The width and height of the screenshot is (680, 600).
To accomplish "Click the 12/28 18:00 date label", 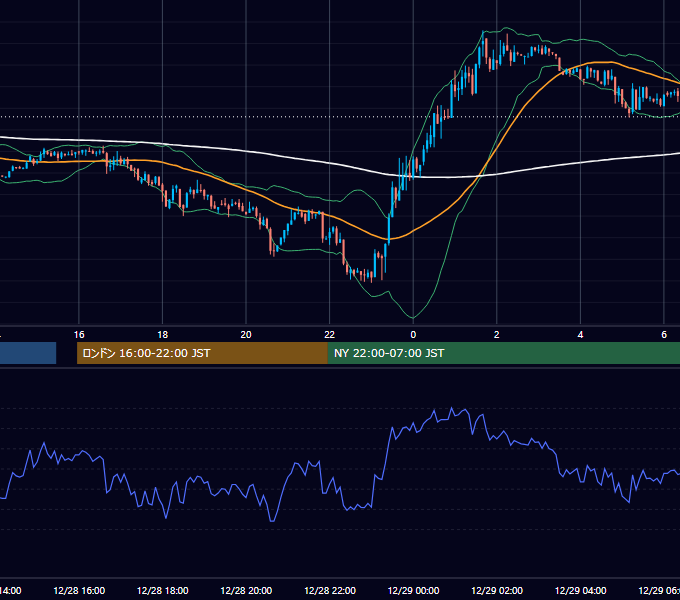I will 163,591.
